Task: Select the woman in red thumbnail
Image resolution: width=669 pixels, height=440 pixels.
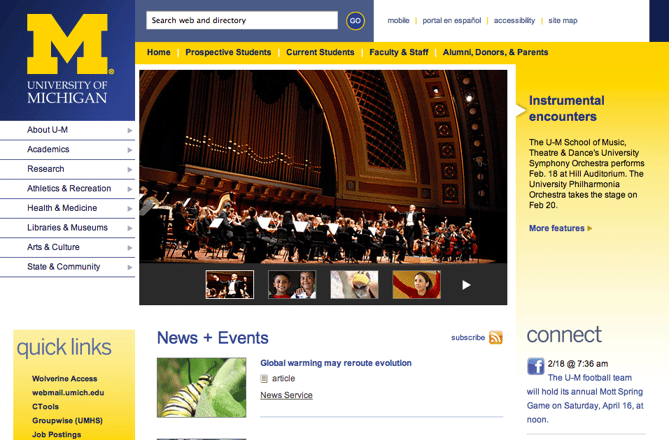Action: pos(416,285)
